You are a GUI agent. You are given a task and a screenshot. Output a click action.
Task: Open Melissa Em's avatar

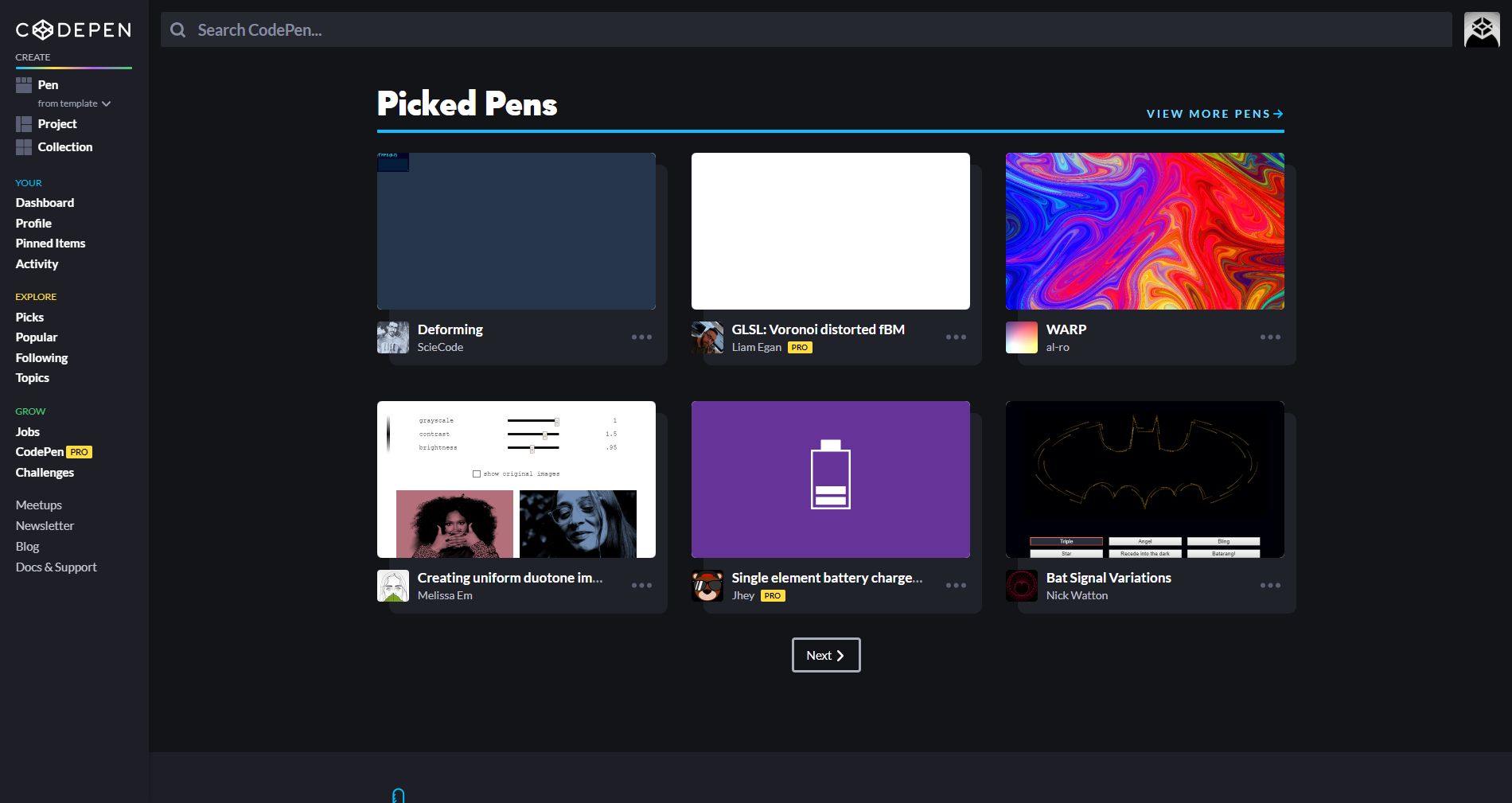393,586
